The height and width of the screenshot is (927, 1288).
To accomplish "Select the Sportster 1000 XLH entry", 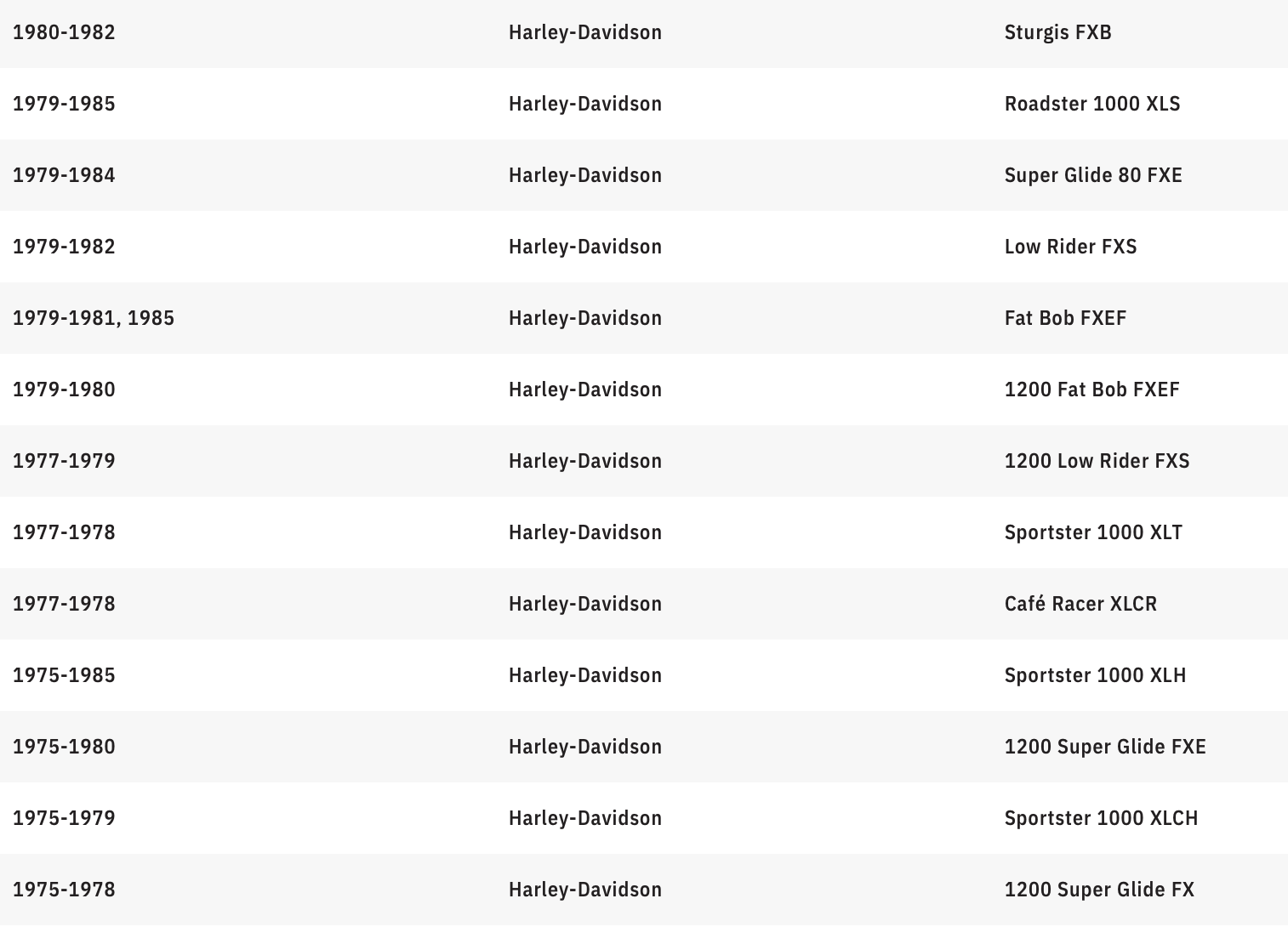I will [1095, 675].
